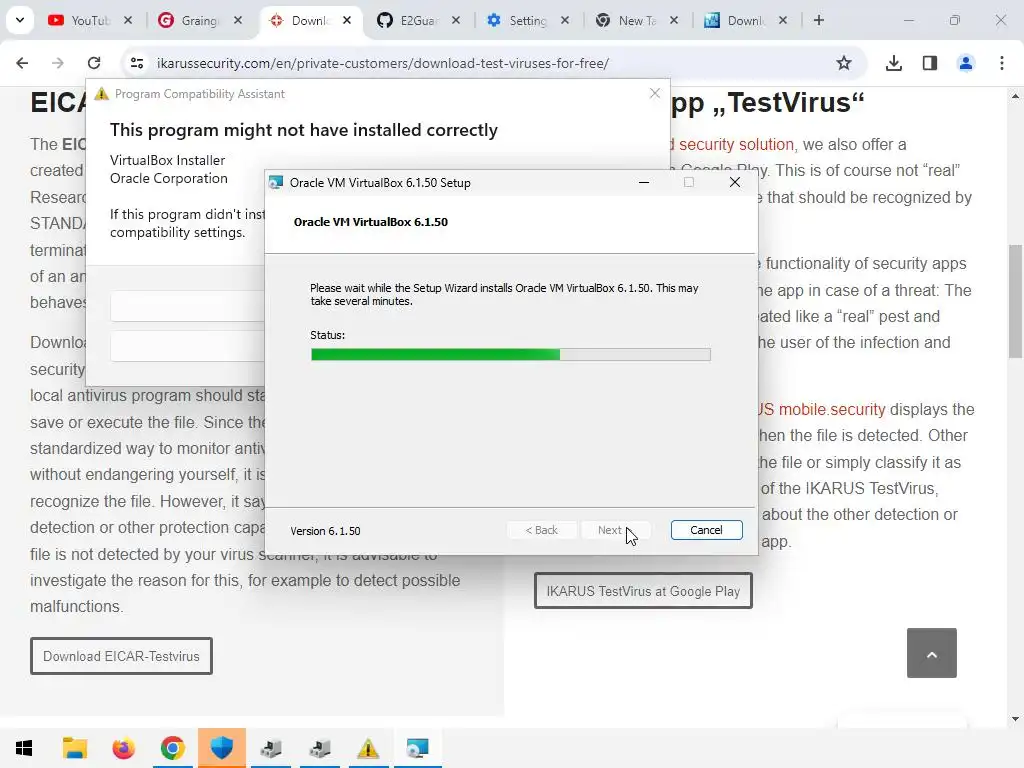Close the active Download tab

point(347,20)
